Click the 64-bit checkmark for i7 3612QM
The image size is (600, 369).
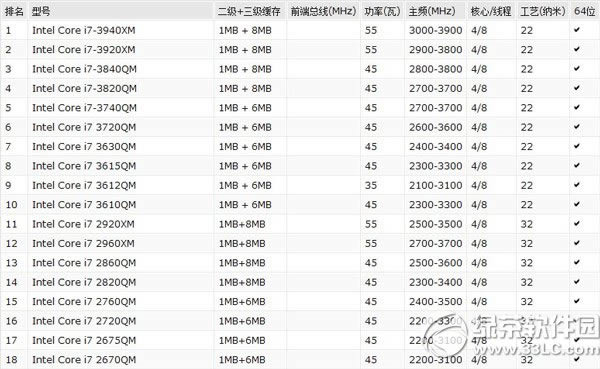pyautogui.click(x=577, y=184)
